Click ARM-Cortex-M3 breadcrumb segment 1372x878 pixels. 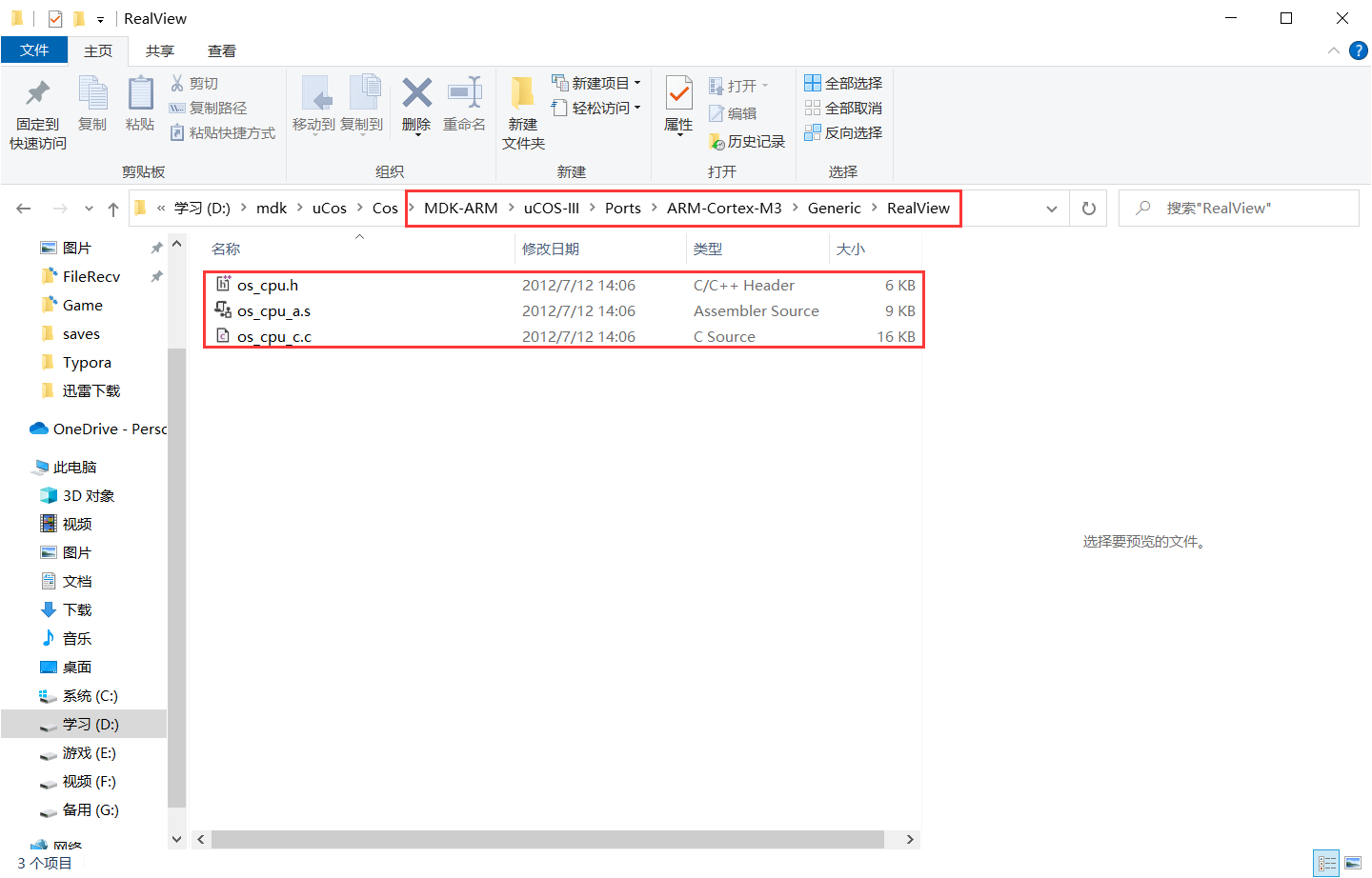tap(724, 208)
